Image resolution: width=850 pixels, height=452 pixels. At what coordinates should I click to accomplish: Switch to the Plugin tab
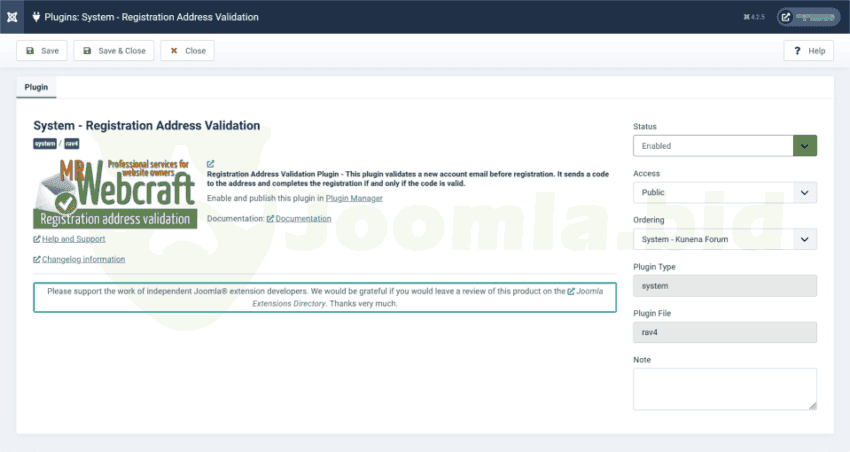[x=37, y=88]
